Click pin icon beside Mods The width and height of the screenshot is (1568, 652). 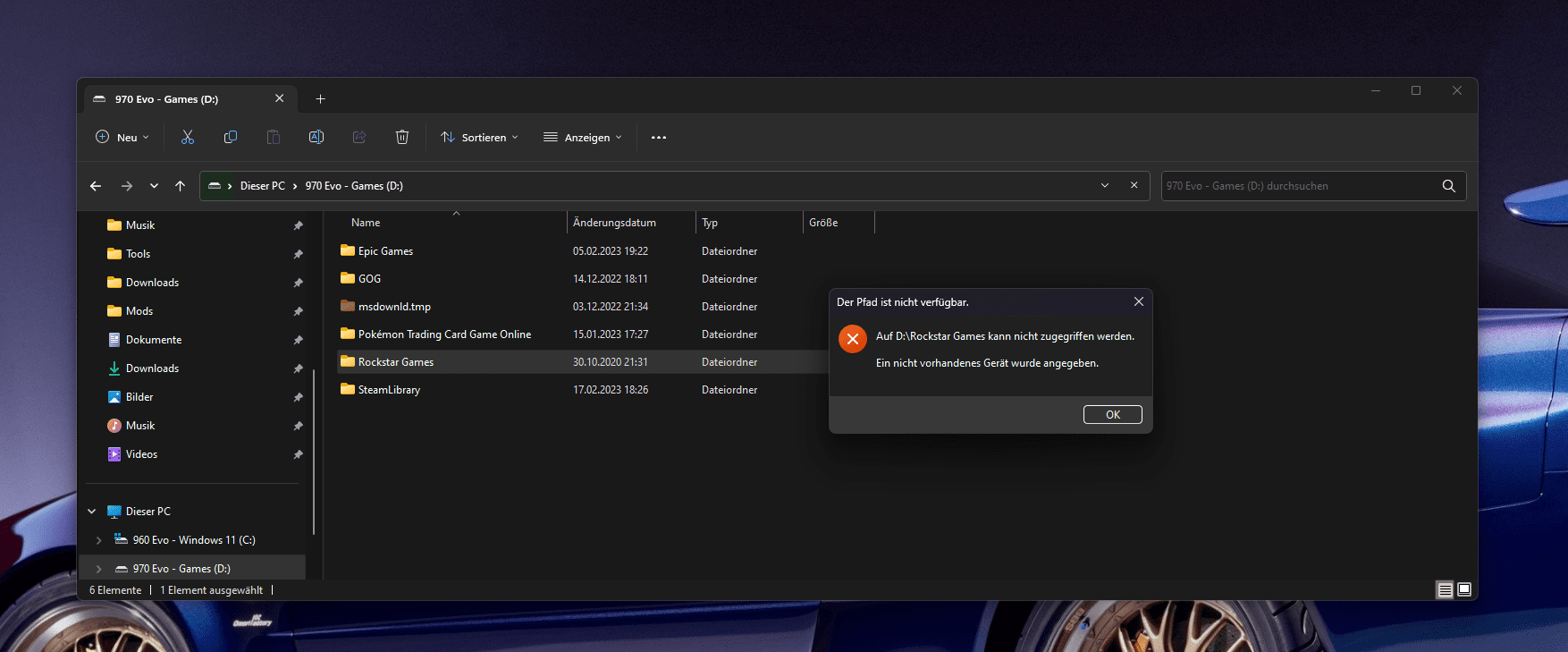pos(298,311)
